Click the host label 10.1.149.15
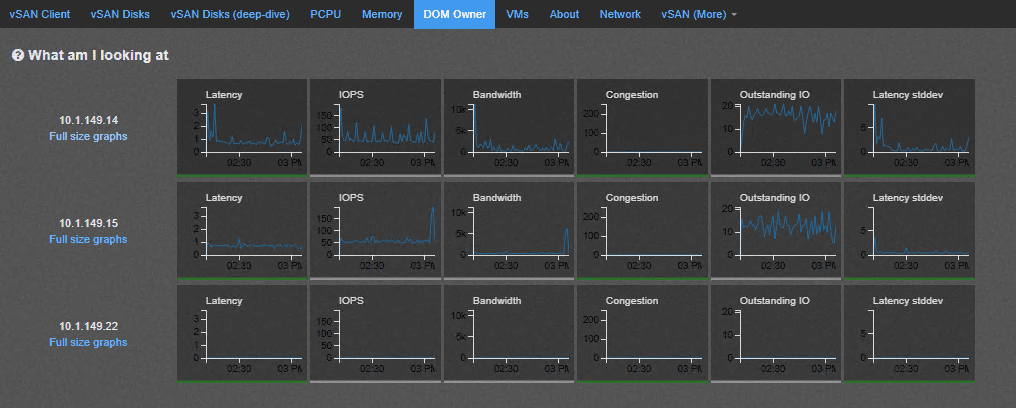Screen dimensions: 1016x408 point(88,223)
